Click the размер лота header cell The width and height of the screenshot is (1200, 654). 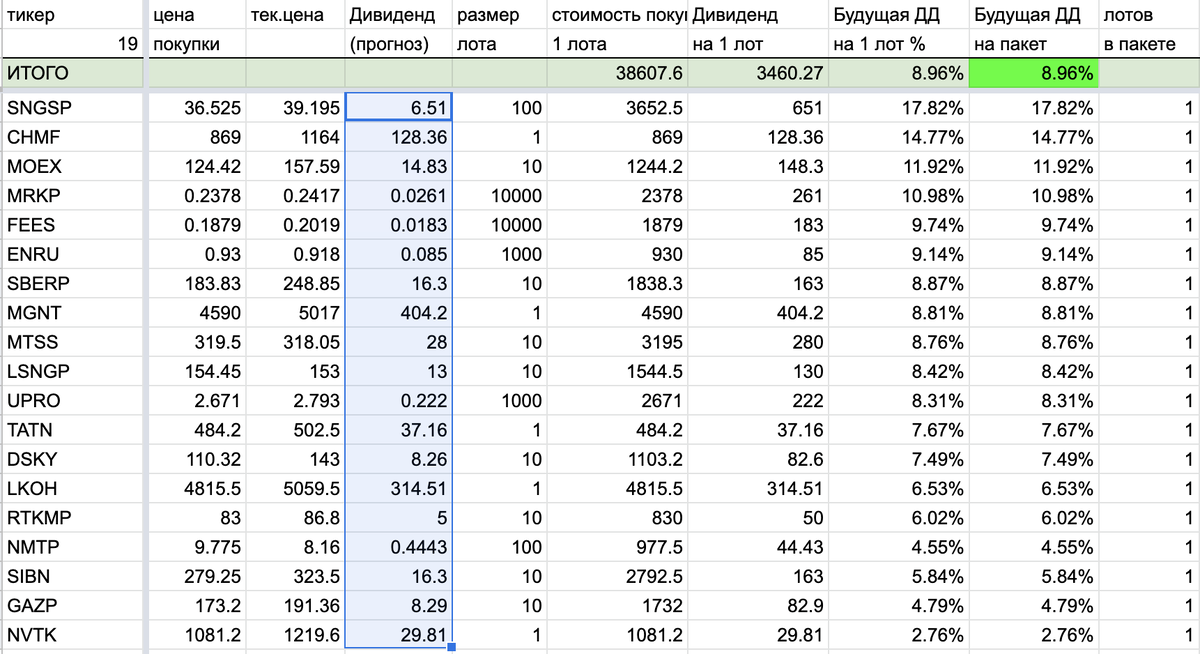click(x=500, y=30)
